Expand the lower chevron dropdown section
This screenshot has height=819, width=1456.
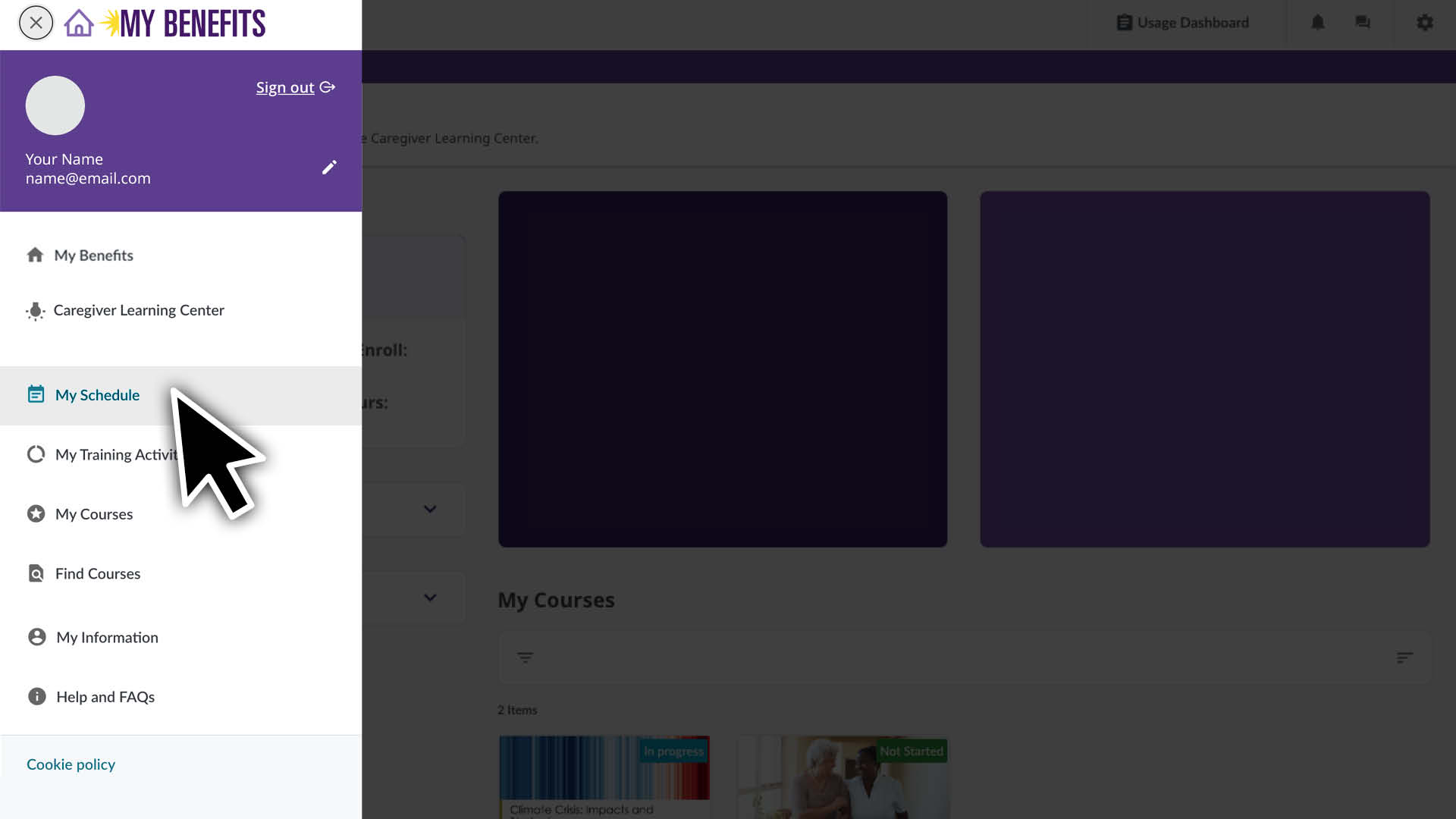click(430, 598)
